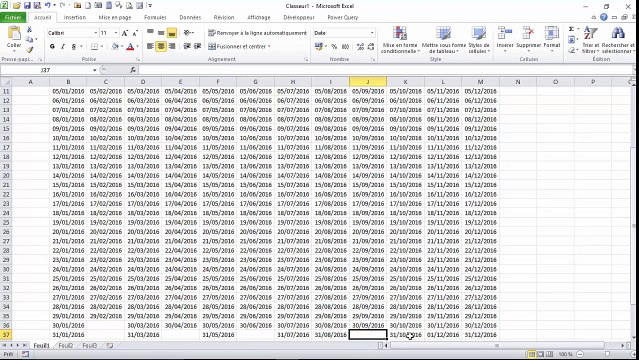Click the thousands separator 000 icon
639x360 pixels.
click(345, 46)
